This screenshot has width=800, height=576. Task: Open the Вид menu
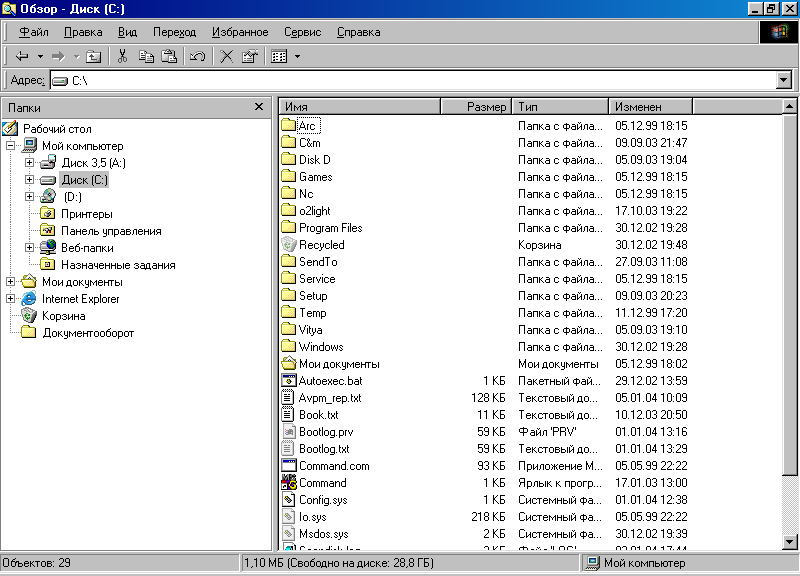(x=128, y=32)
